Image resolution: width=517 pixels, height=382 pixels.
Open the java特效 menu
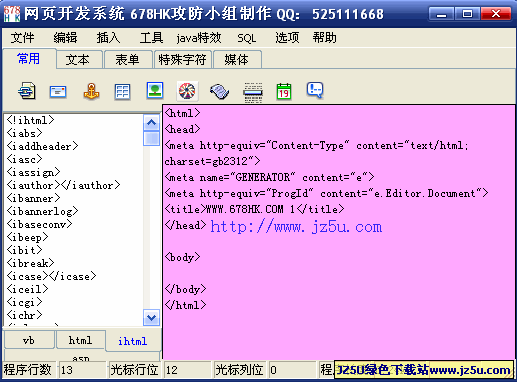pyautogui.click(x=199, y=38)
